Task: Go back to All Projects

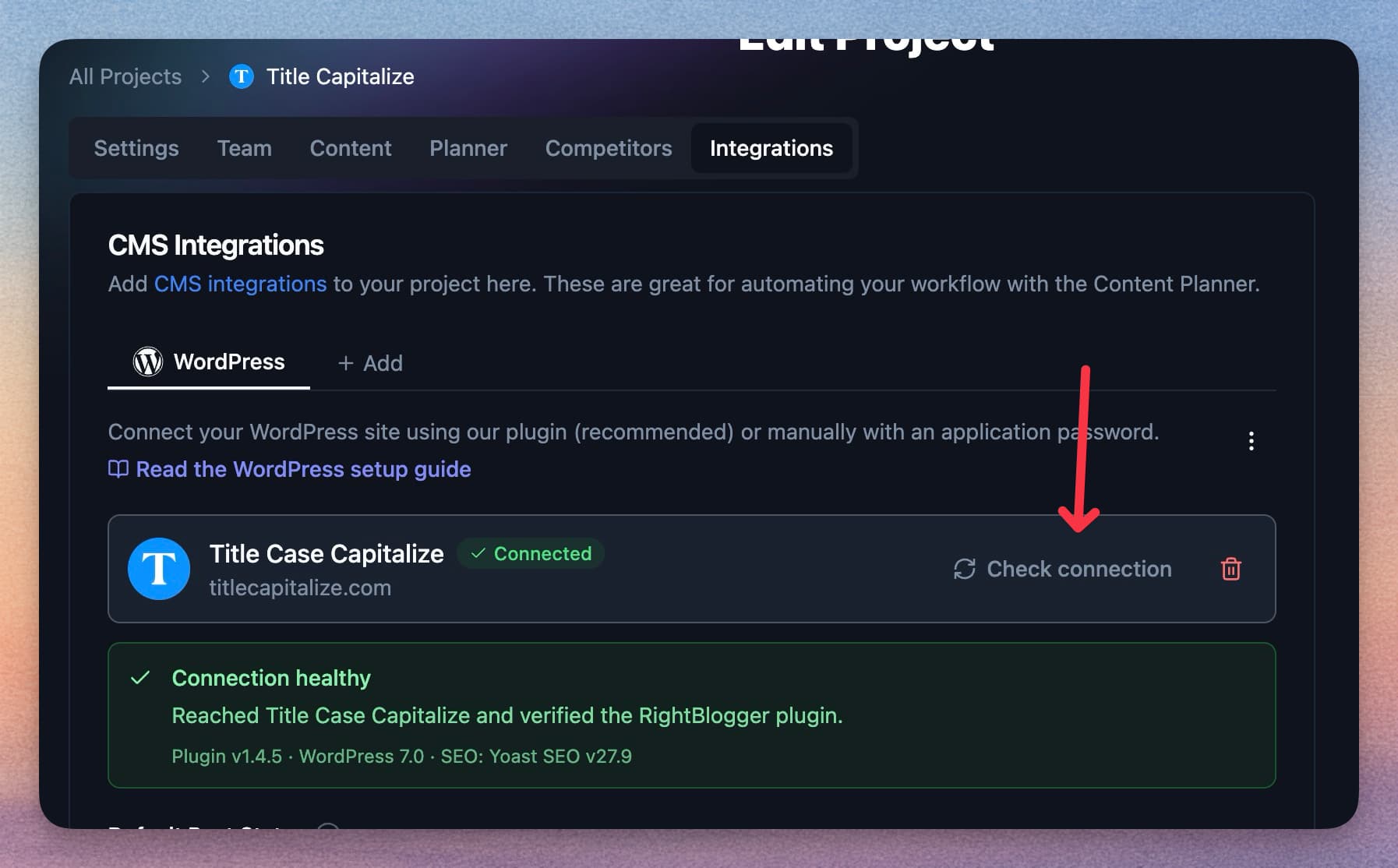Action: point(125,76)
